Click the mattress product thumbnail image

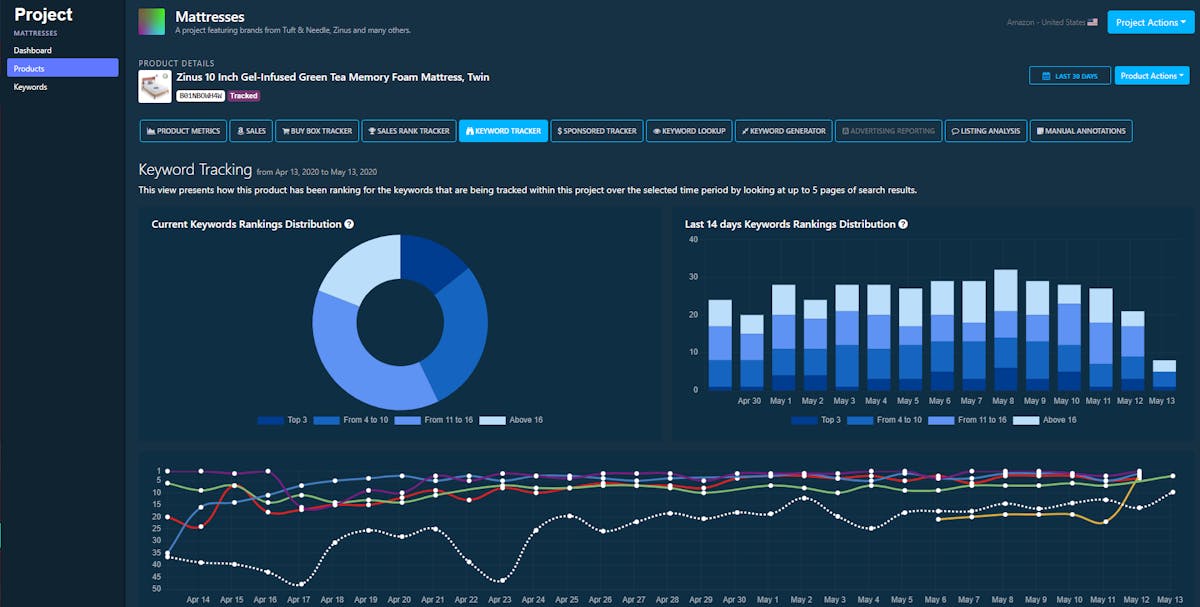point(154,88)
